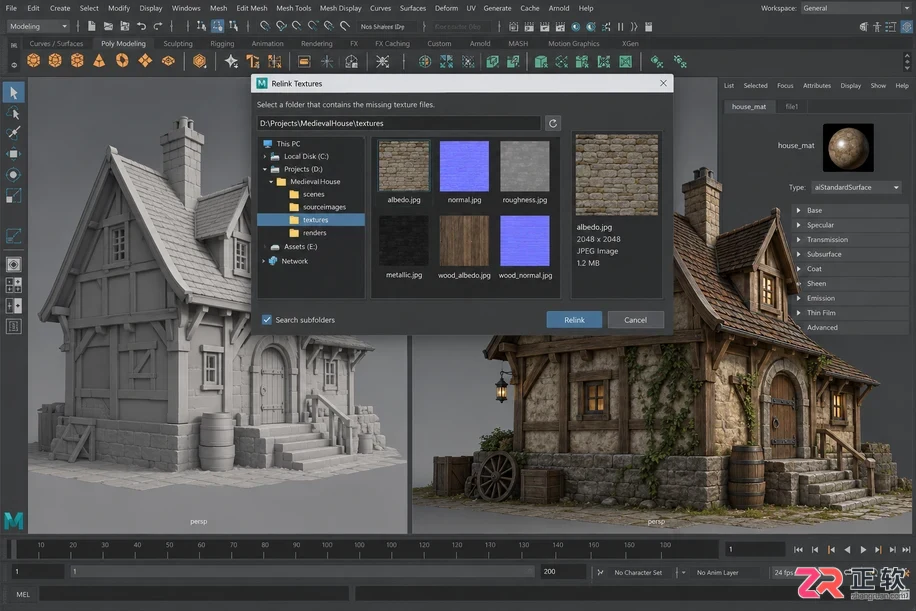
Task: Click the pause render icon
Action: (620, 27)
